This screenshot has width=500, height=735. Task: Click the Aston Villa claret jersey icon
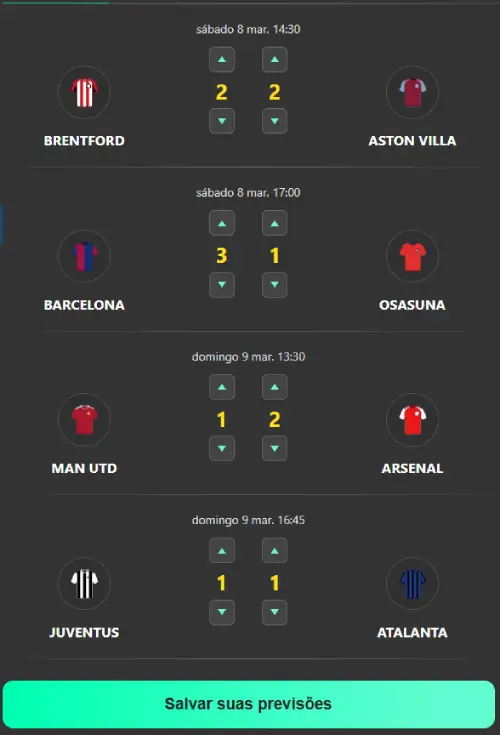[412, 92]
